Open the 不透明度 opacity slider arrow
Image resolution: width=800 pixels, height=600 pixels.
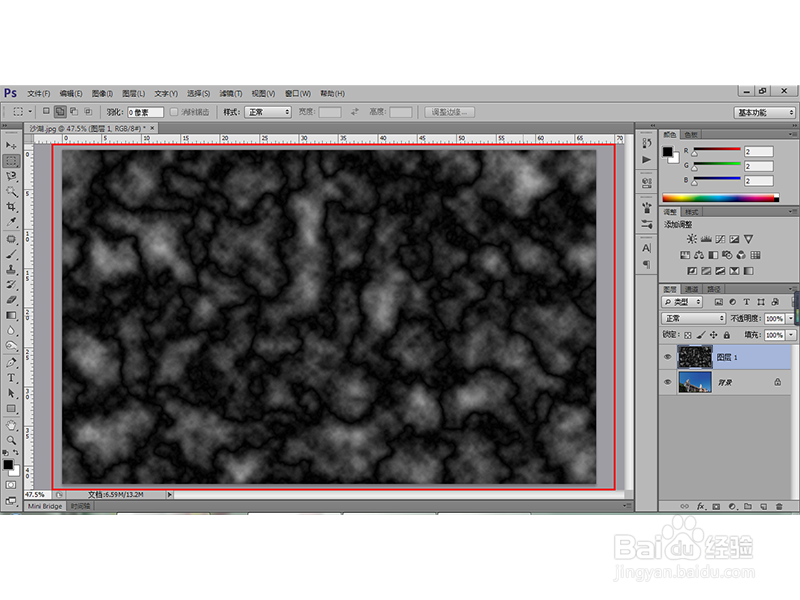pos(790,318)
